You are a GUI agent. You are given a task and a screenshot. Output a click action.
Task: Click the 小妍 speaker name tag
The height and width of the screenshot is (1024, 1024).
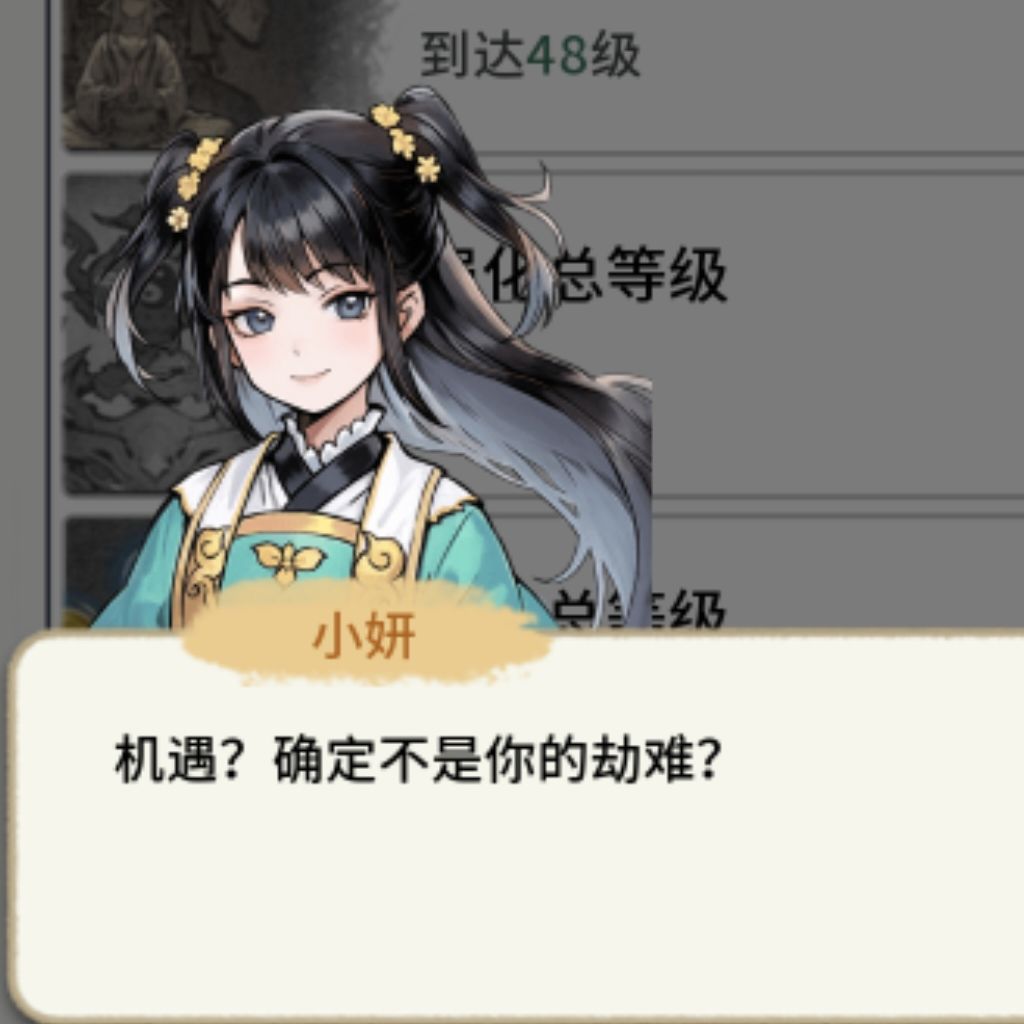(364, 636)
